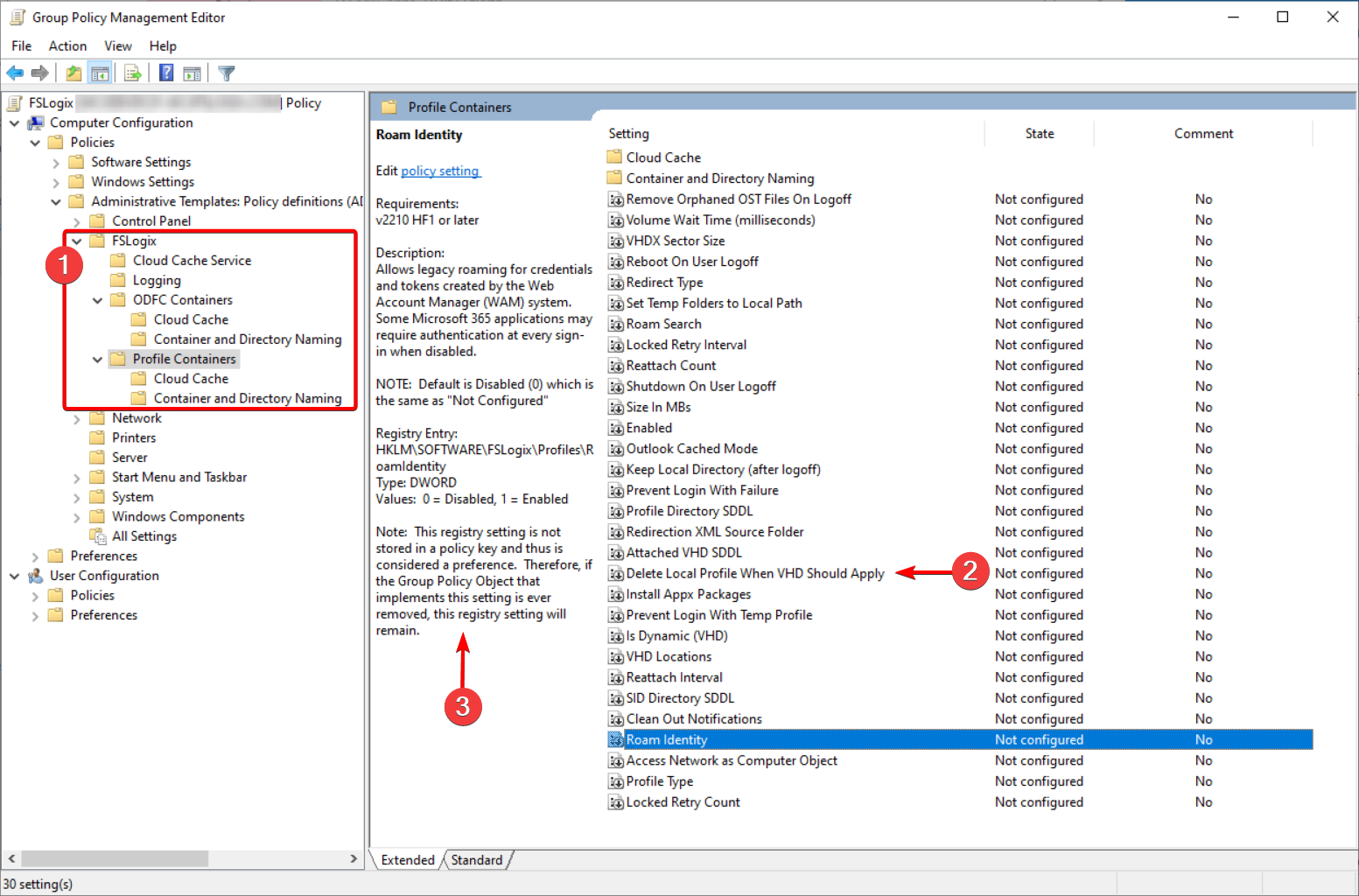This screenshot has width=1359, height=896.
Task: Select the Server tree item
Action: pos(130,458)
